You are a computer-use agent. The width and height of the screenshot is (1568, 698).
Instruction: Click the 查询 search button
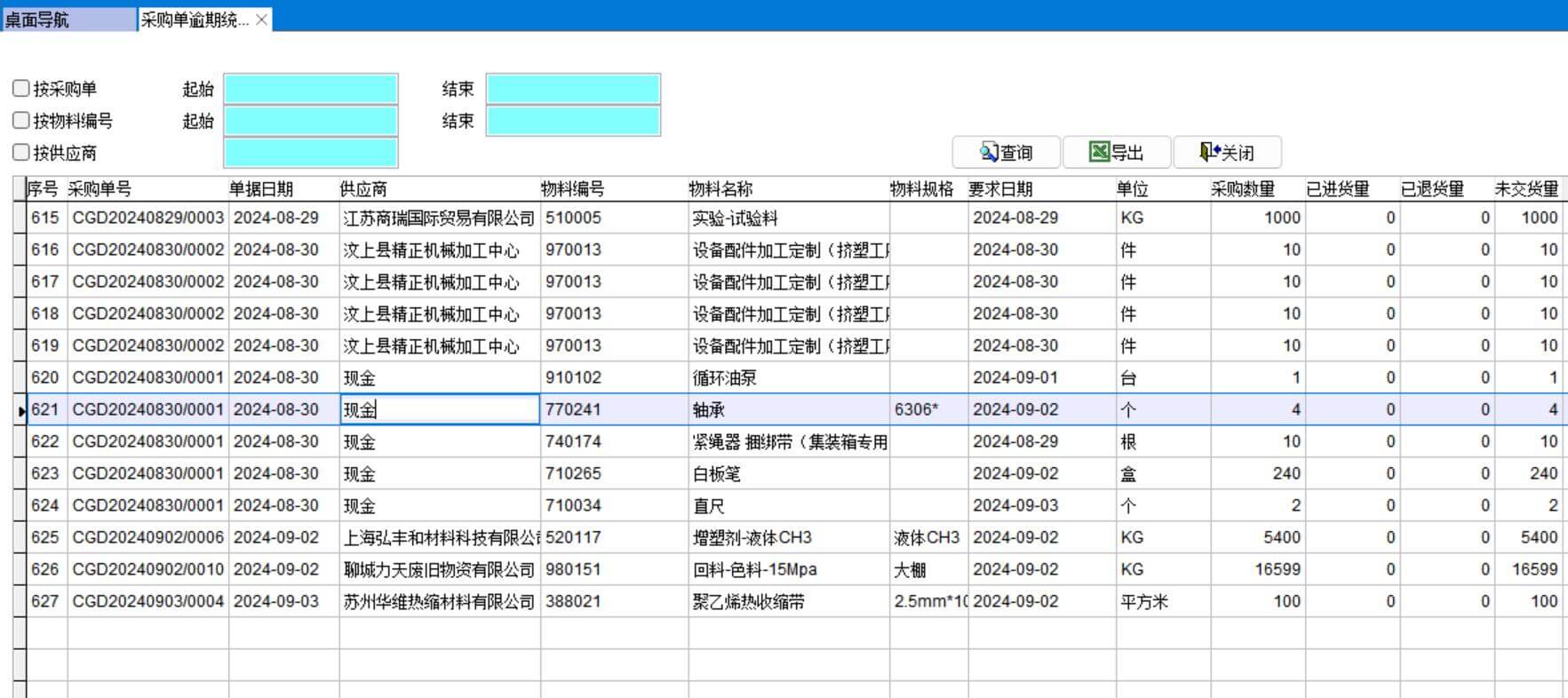[1006, 153]
